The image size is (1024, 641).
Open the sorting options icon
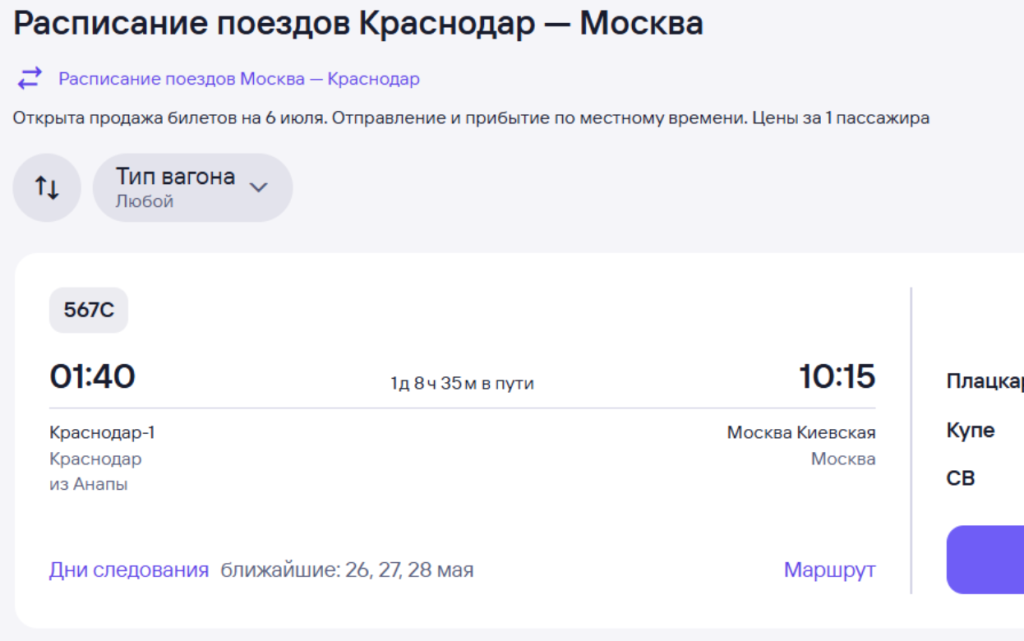point(46,187)
